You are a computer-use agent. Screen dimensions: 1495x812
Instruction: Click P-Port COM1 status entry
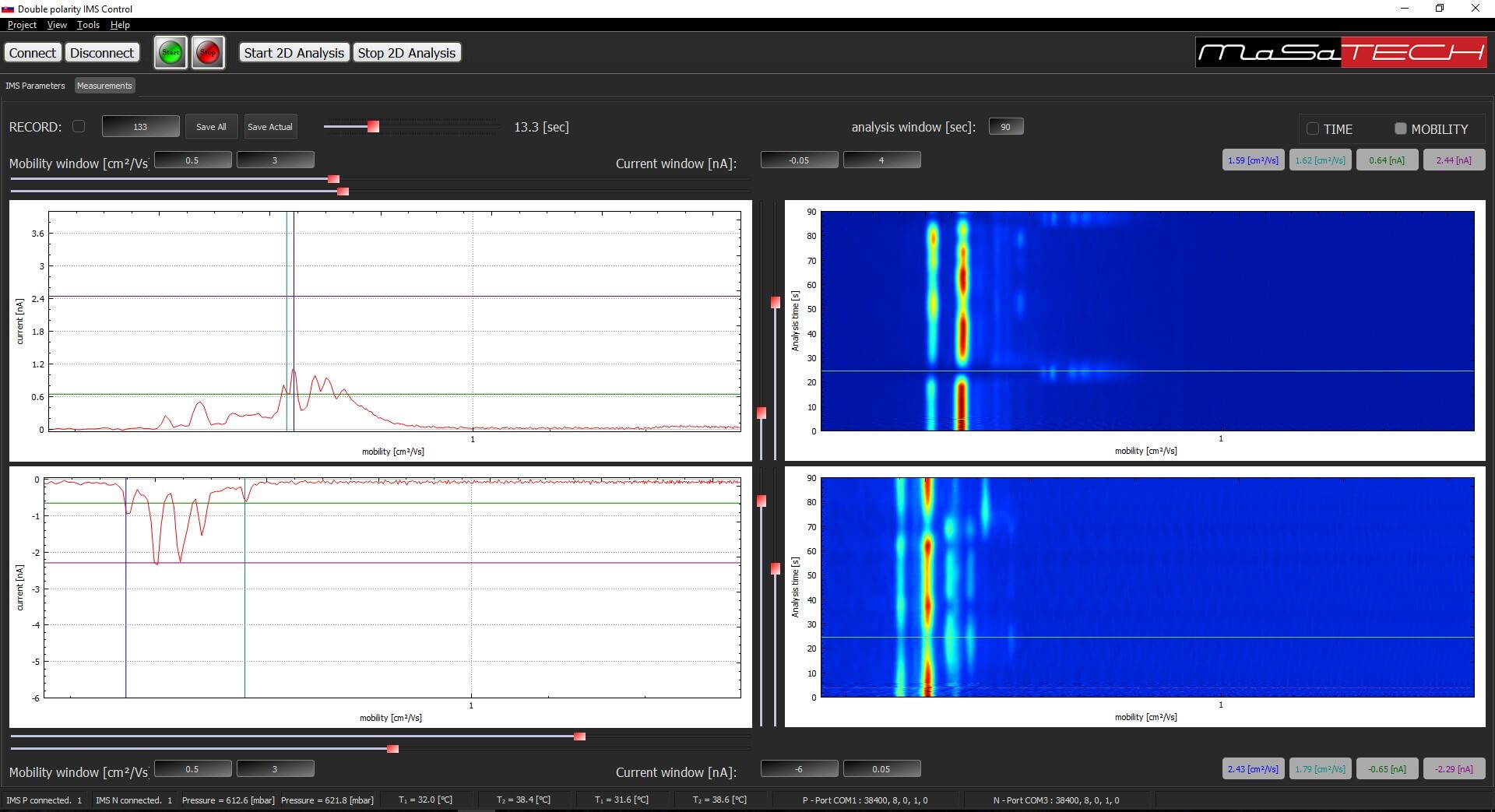[864, 800]
